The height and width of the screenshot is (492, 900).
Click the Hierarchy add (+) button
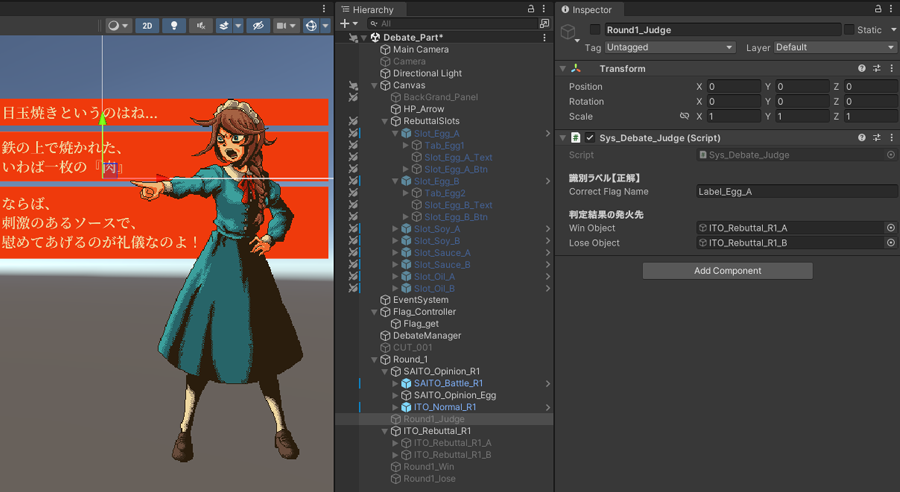click(x=344, y=24)
